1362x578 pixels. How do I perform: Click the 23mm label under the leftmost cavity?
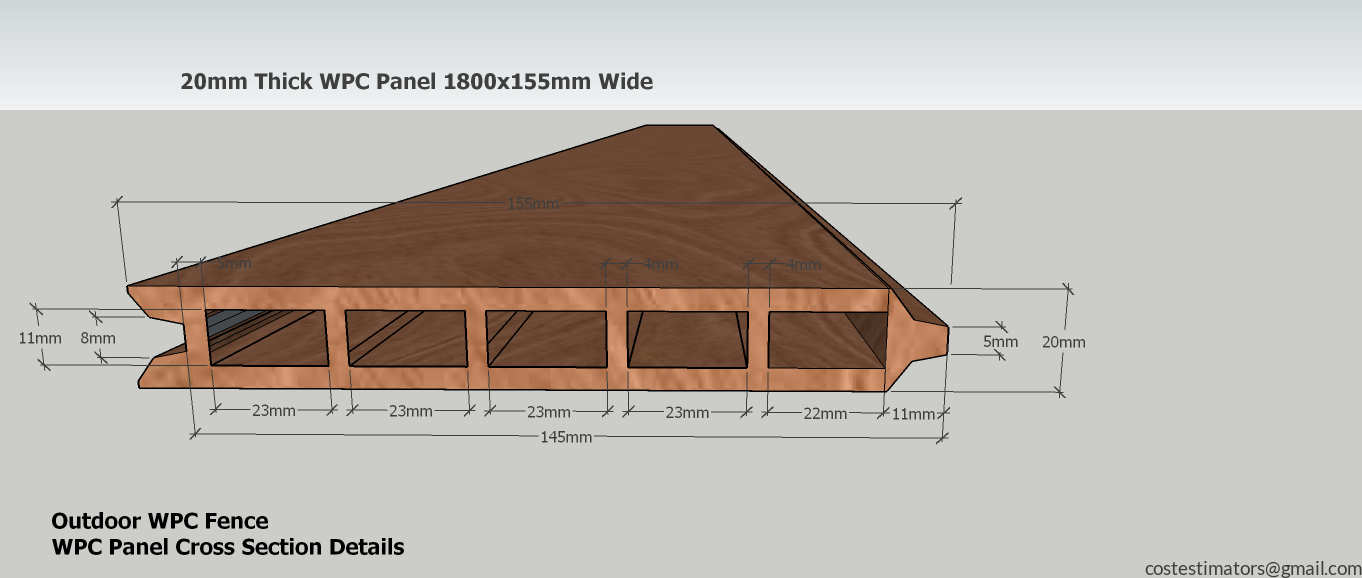(x=273, y=411)
